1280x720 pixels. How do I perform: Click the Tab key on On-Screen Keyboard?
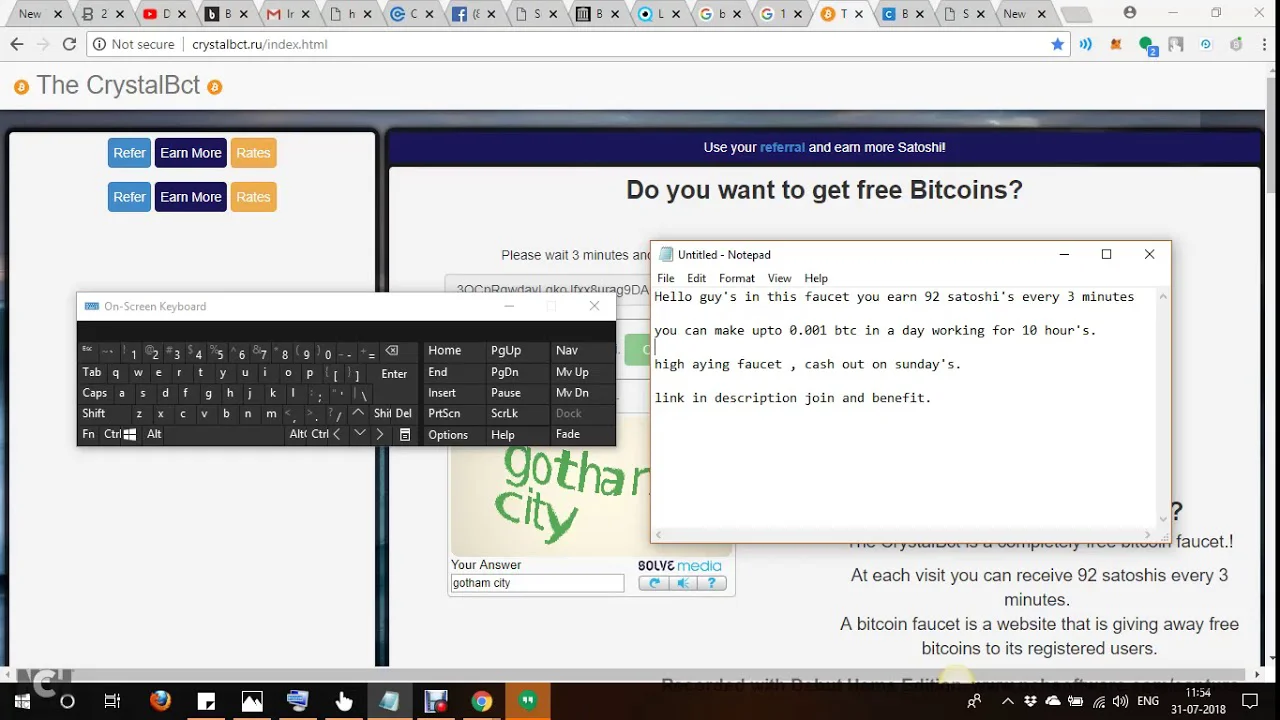[x=92, y=372]
